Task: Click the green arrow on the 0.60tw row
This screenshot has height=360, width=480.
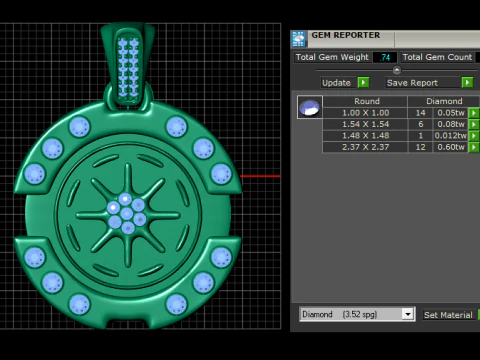Action: pos(474,147)
